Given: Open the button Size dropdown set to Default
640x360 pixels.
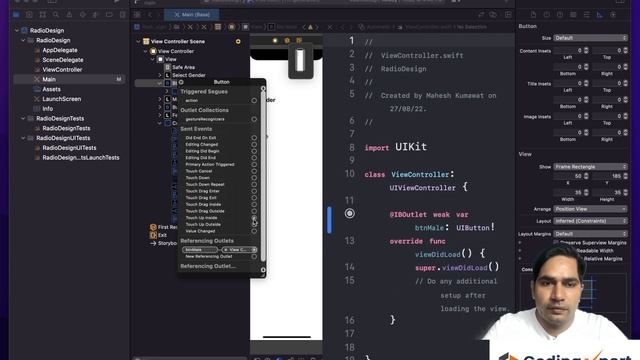Looking at the screenshot, I should pos(590,38).
